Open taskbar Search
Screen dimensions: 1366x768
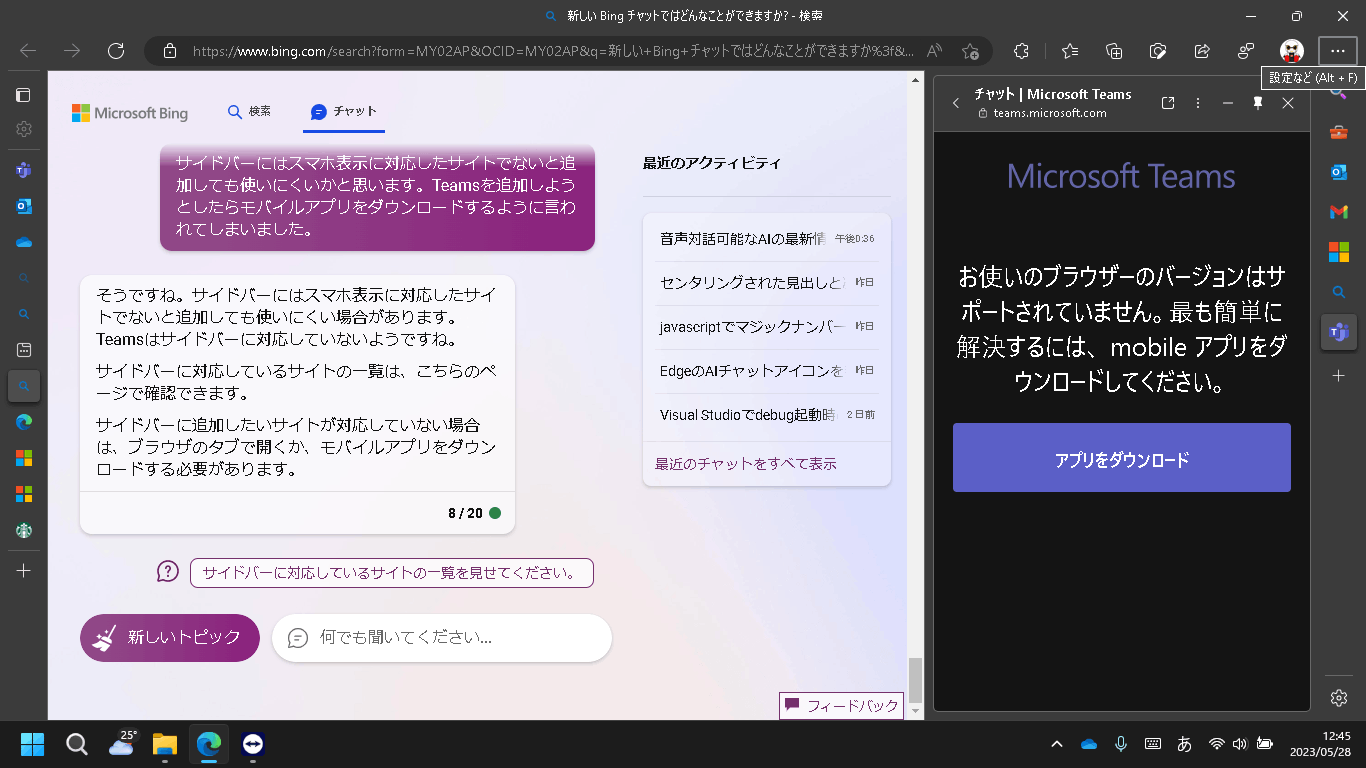pyautogui.click(x=77, y=744)
